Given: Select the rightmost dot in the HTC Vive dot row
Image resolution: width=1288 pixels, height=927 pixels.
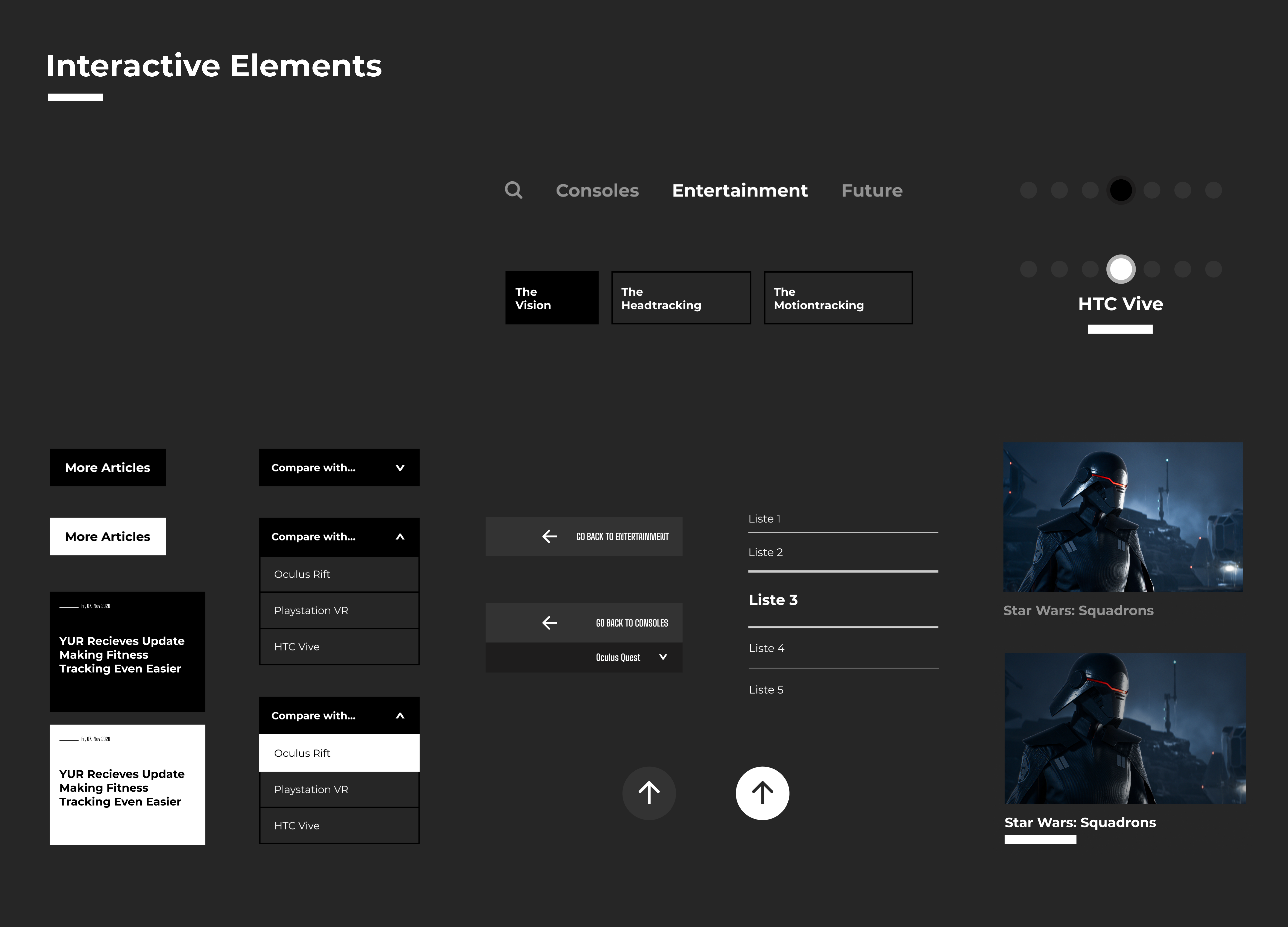Looking at the screenshot, I should [1214, 269].
